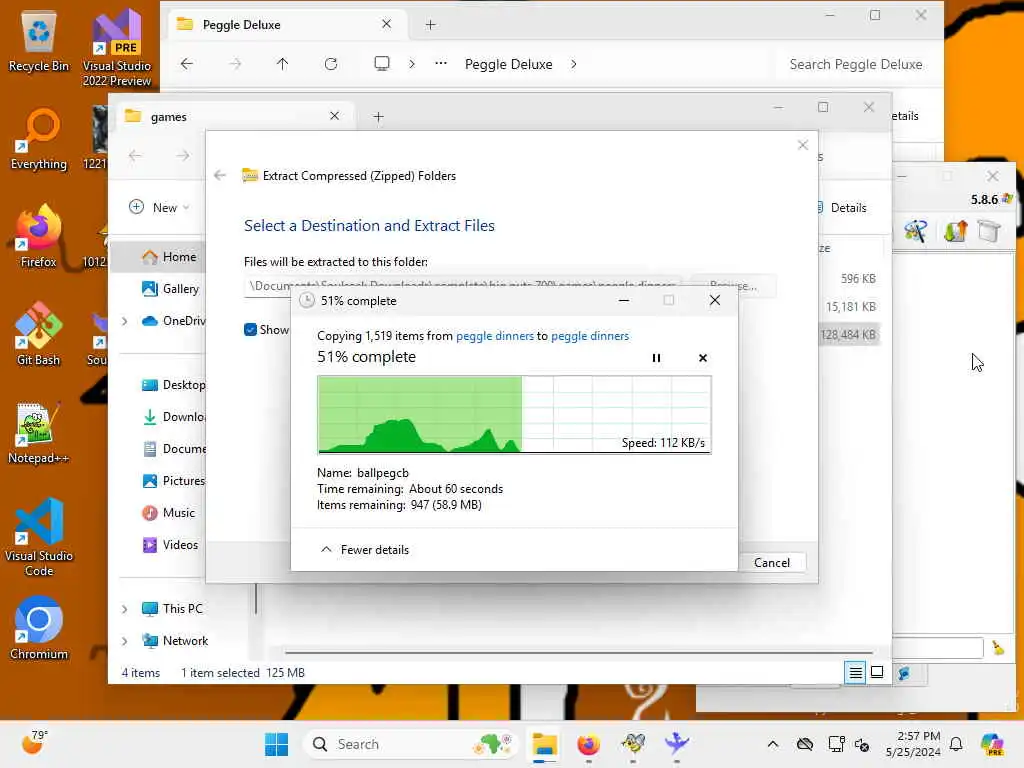The image size is (1024, 768).
Task: Open Everything search desktop shortcut
Action: point(39,139)
